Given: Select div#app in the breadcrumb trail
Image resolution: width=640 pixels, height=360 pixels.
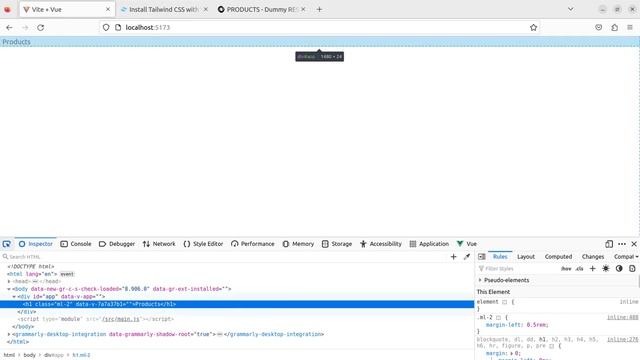Looking at the screenshot, I should point(54,355).
